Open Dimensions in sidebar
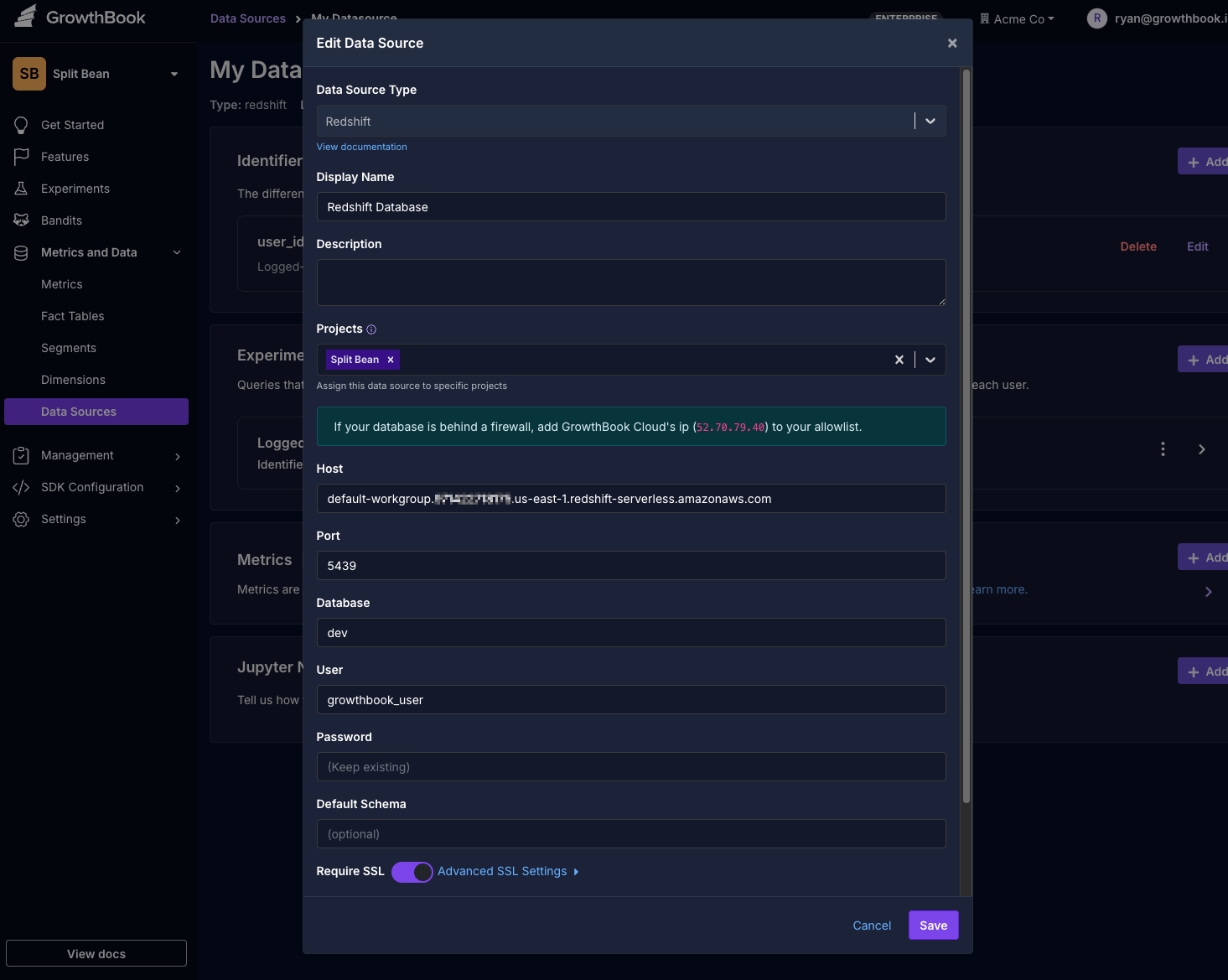Screen dimensions: 1228x980 tap(74, 380)
